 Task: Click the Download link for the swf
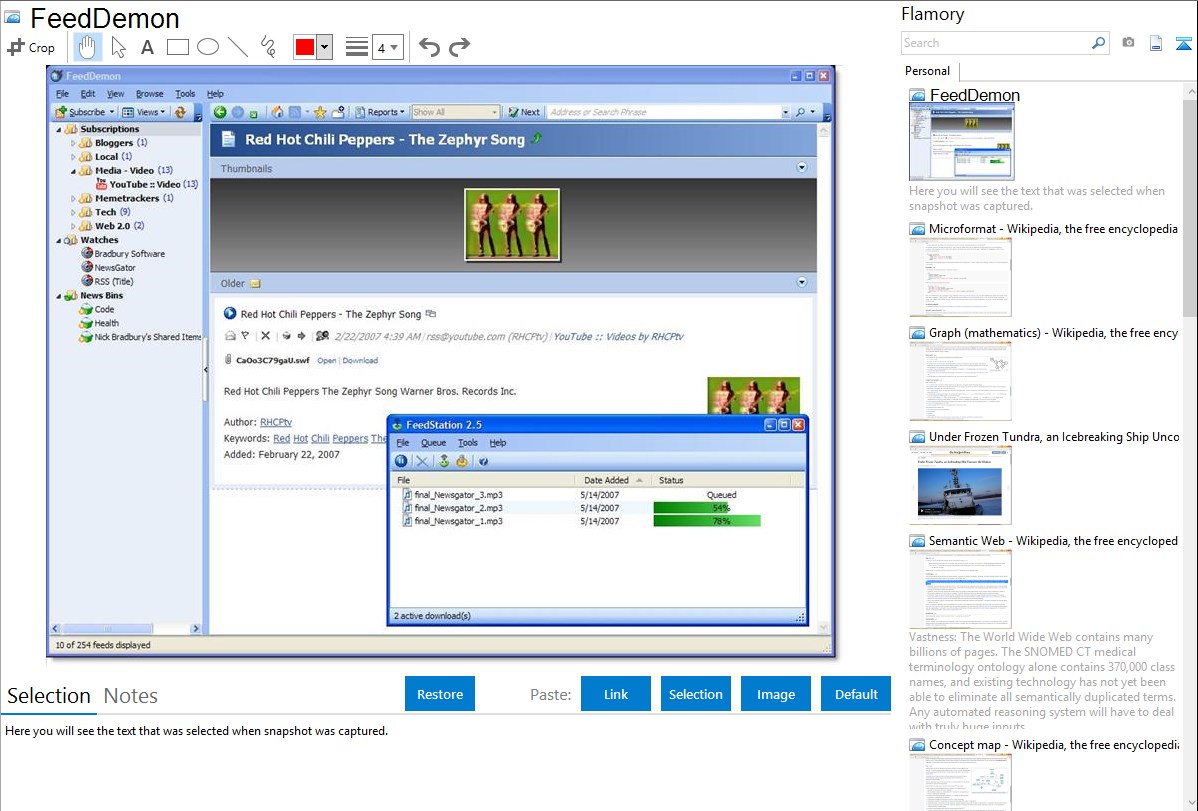pyautogui.click(x=360, y=361)
